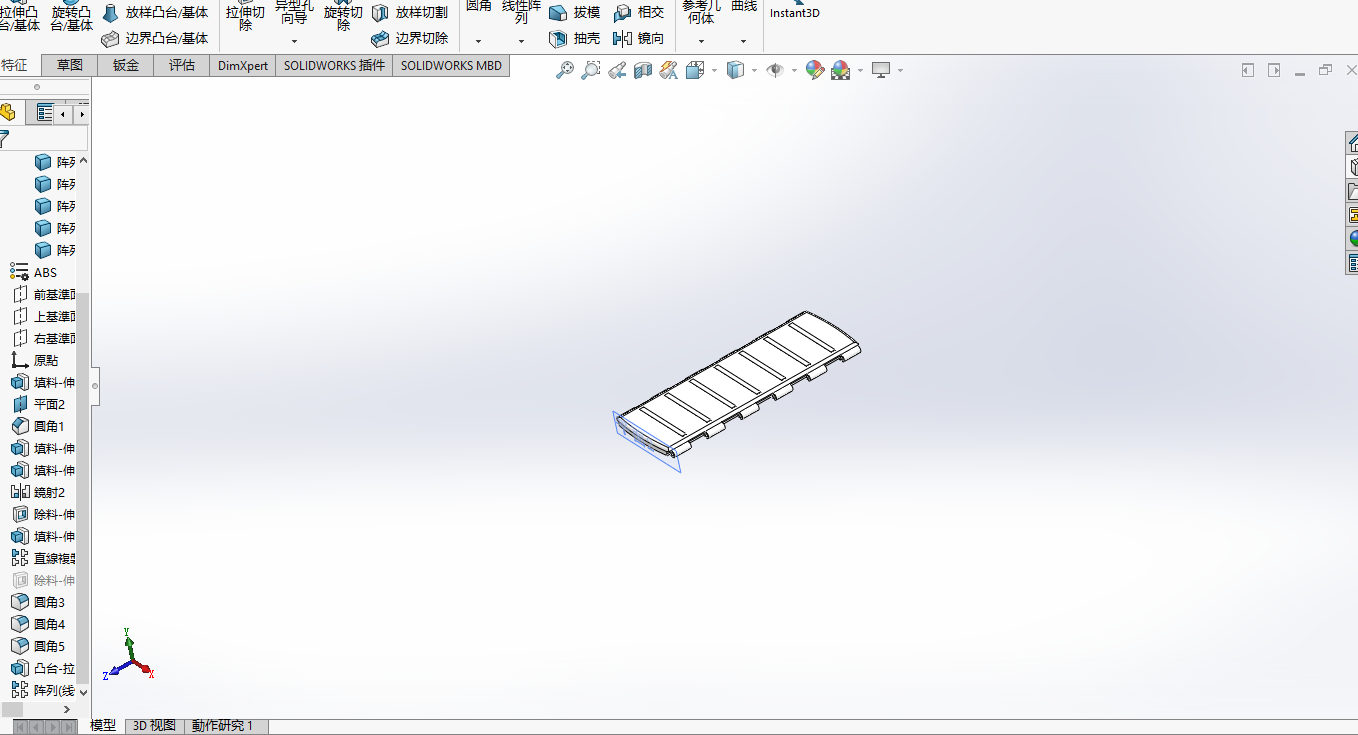Open the SOLIDWORKS MBD tab

pos(452,65)
